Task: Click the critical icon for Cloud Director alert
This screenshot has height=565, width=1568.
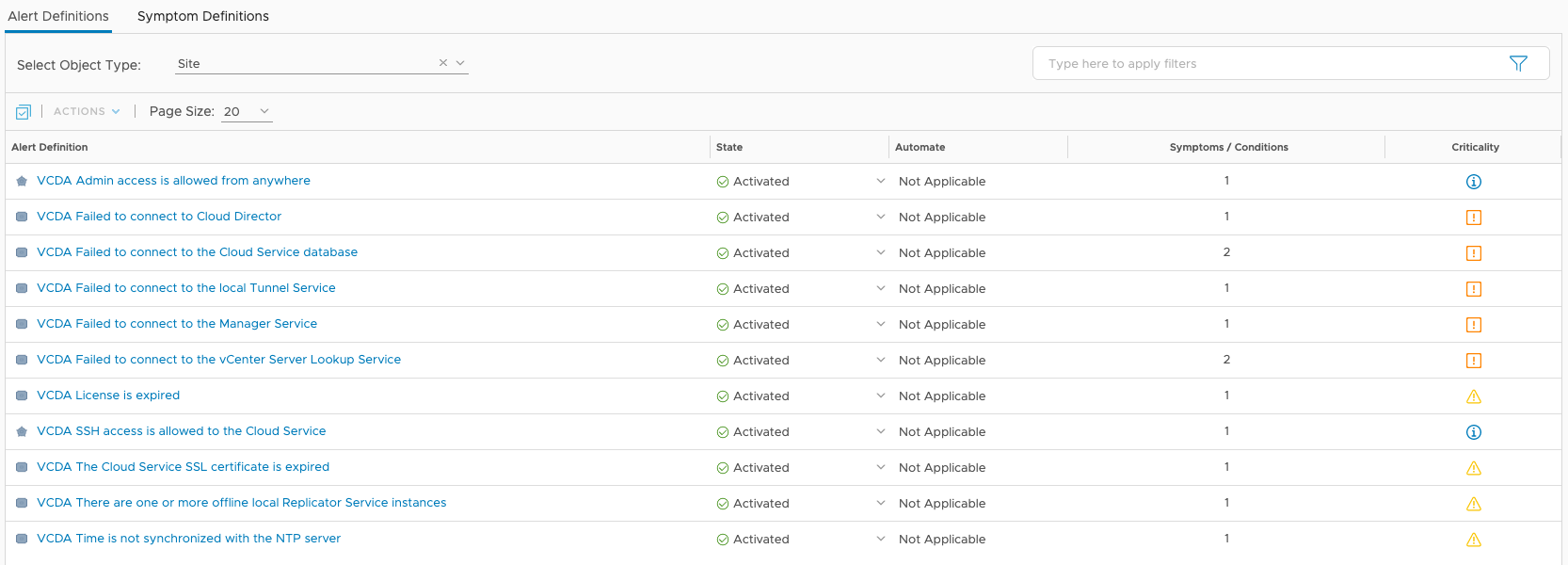Action: pyautogui.click(x=1474, y=218)
